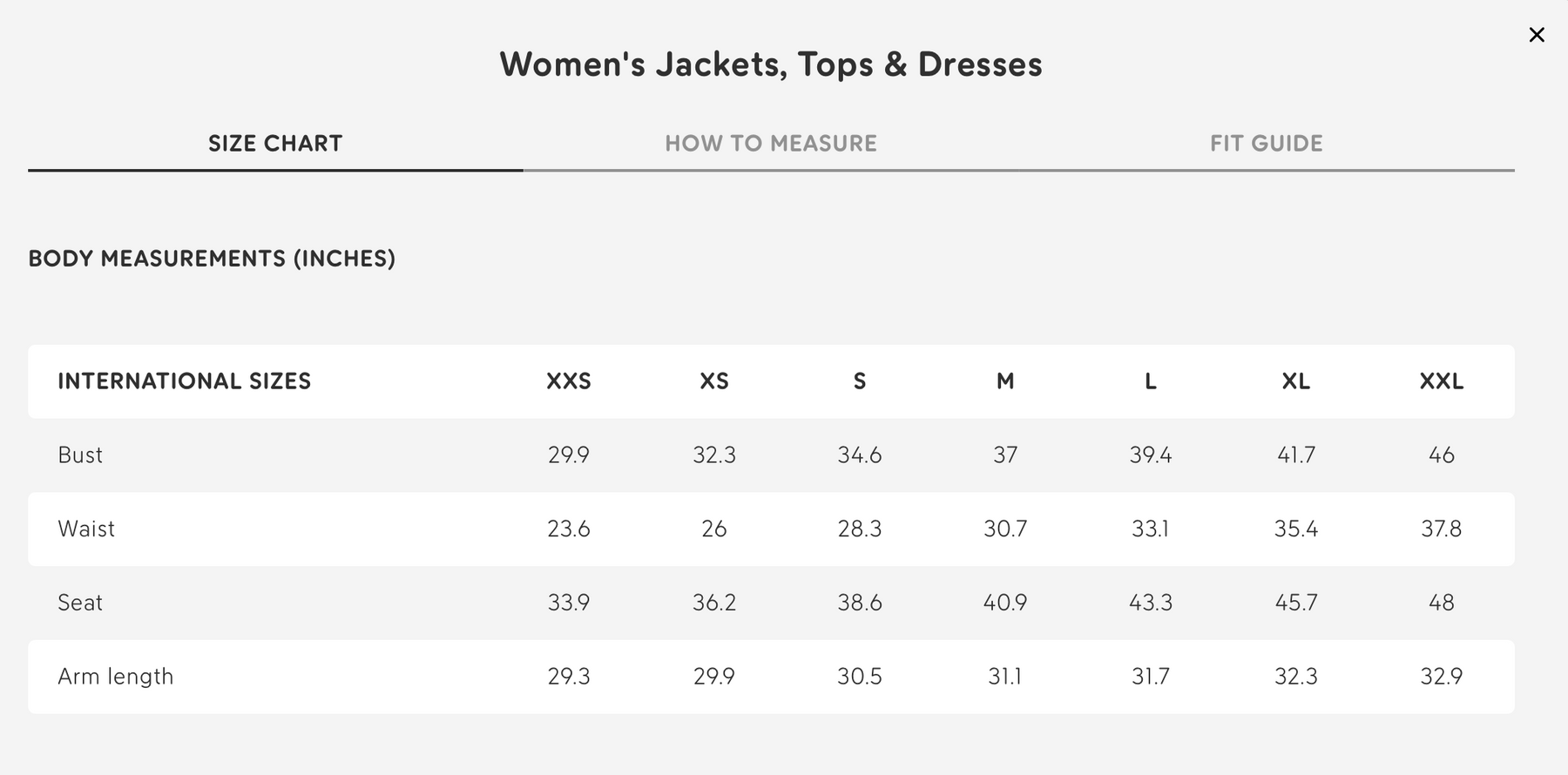Open the Fit Guide tab
Screen dimensions: 1568x775
tap(1266, 144)
